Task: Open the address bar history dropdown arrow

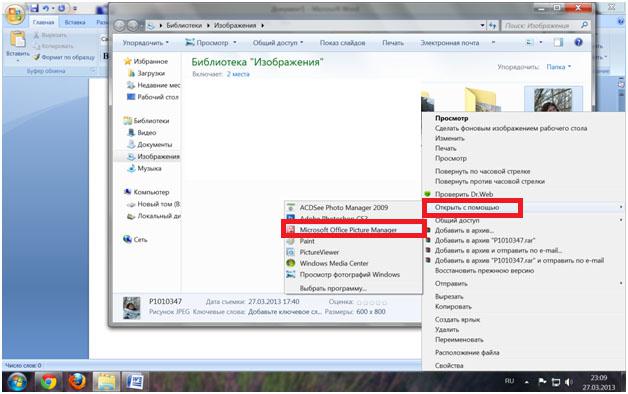Action: 483,26
